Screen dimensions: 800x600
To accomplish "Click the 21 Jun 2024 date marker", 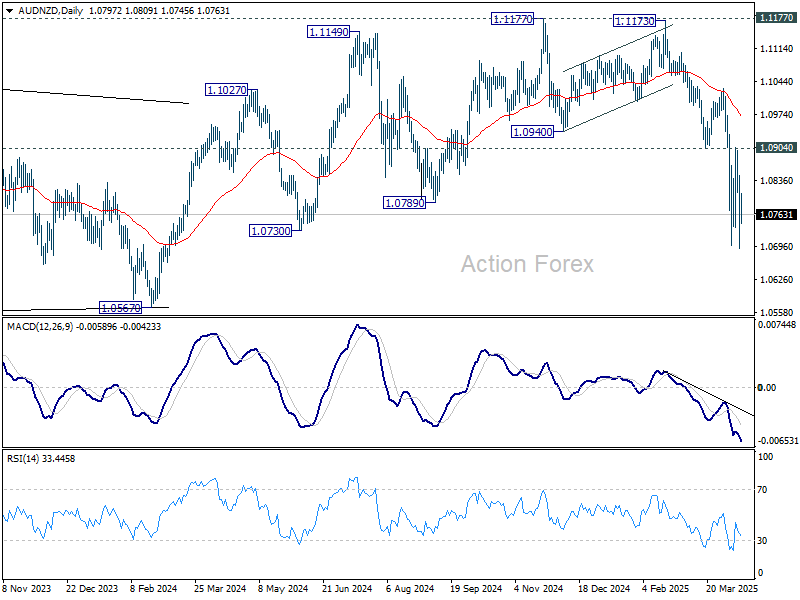I will (x=347, y=589).
